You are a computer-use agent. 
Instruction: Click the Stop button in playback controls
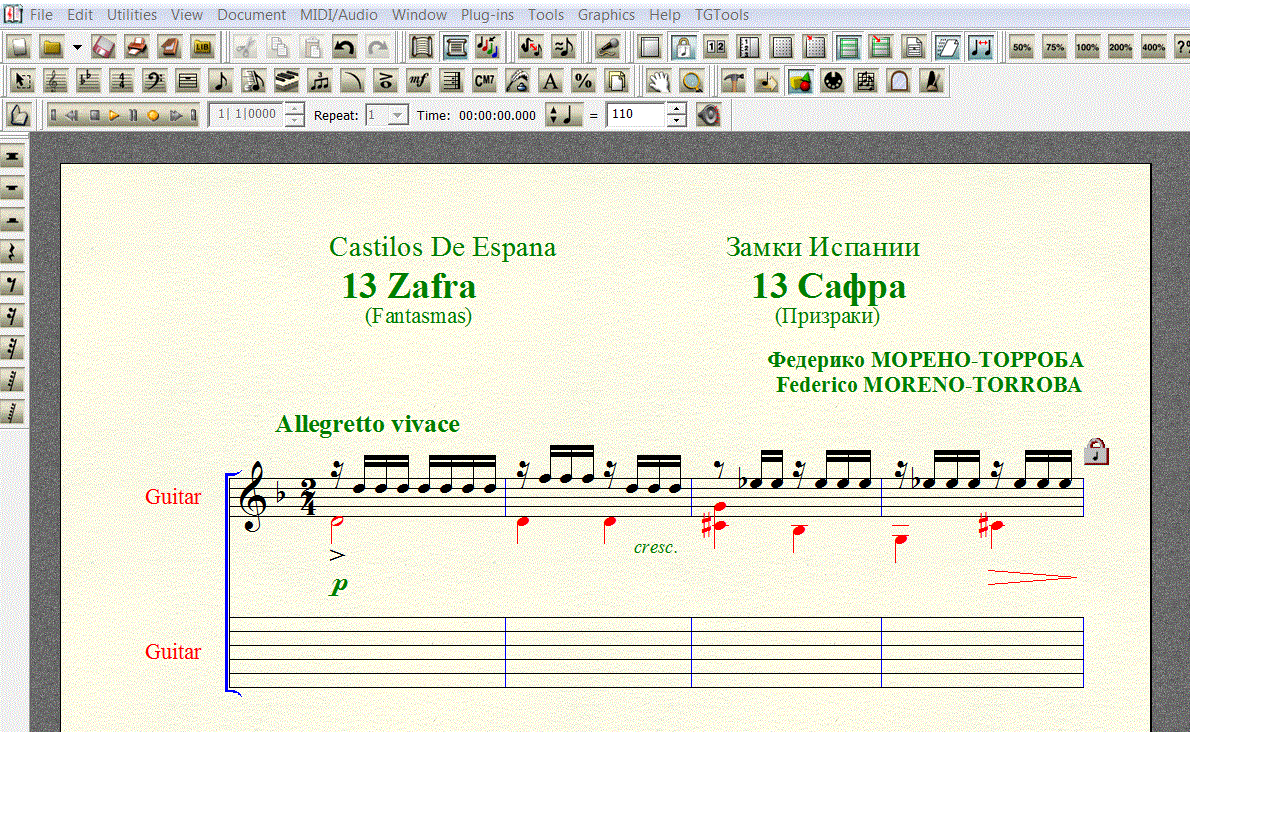click(x=95, y=115)
